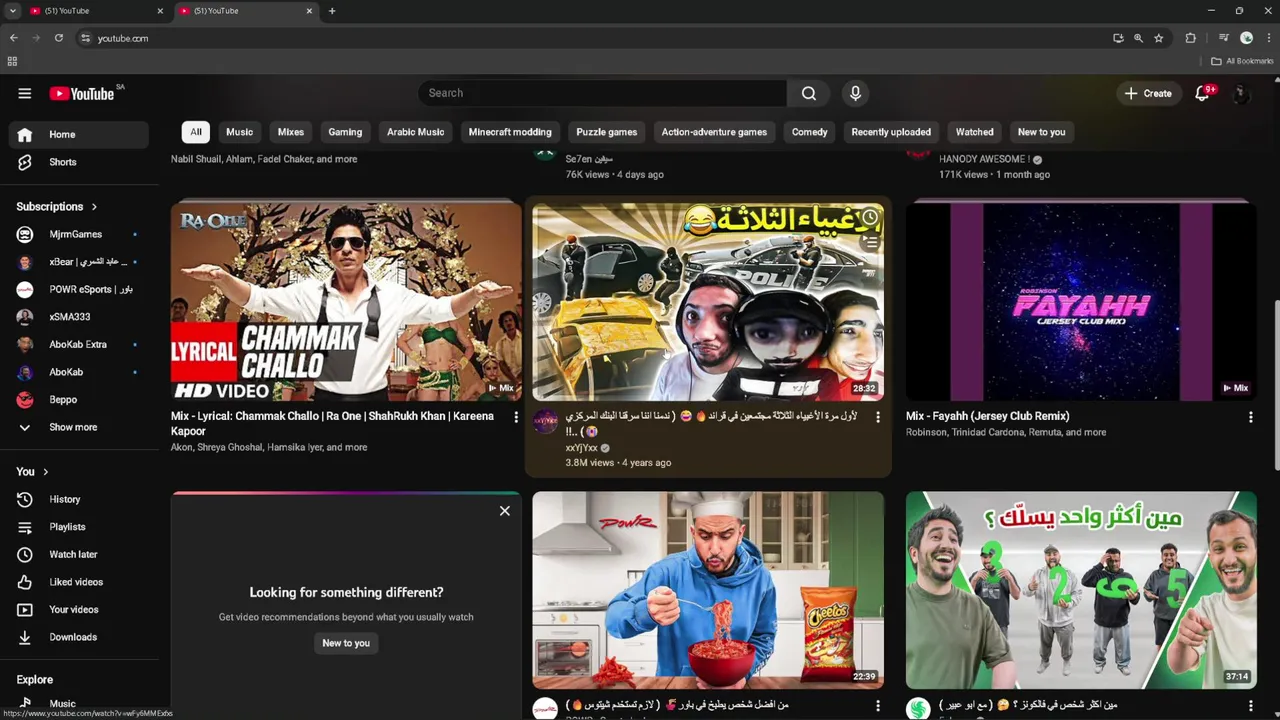
Task: Click New to you button in card
Action: [x=346, y=643]
